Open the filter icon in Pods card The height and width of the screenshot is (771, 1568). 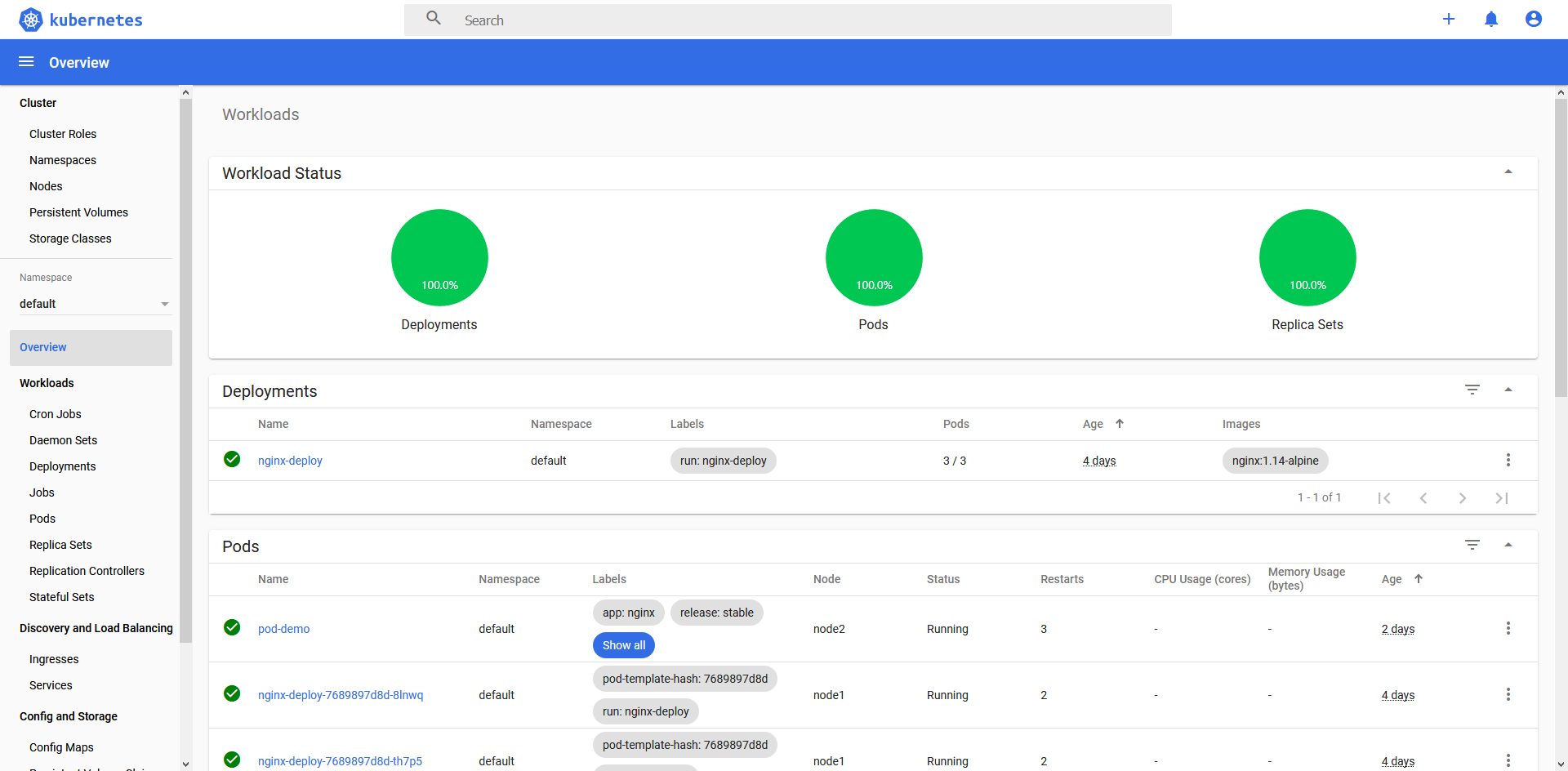coord(1472,545)
